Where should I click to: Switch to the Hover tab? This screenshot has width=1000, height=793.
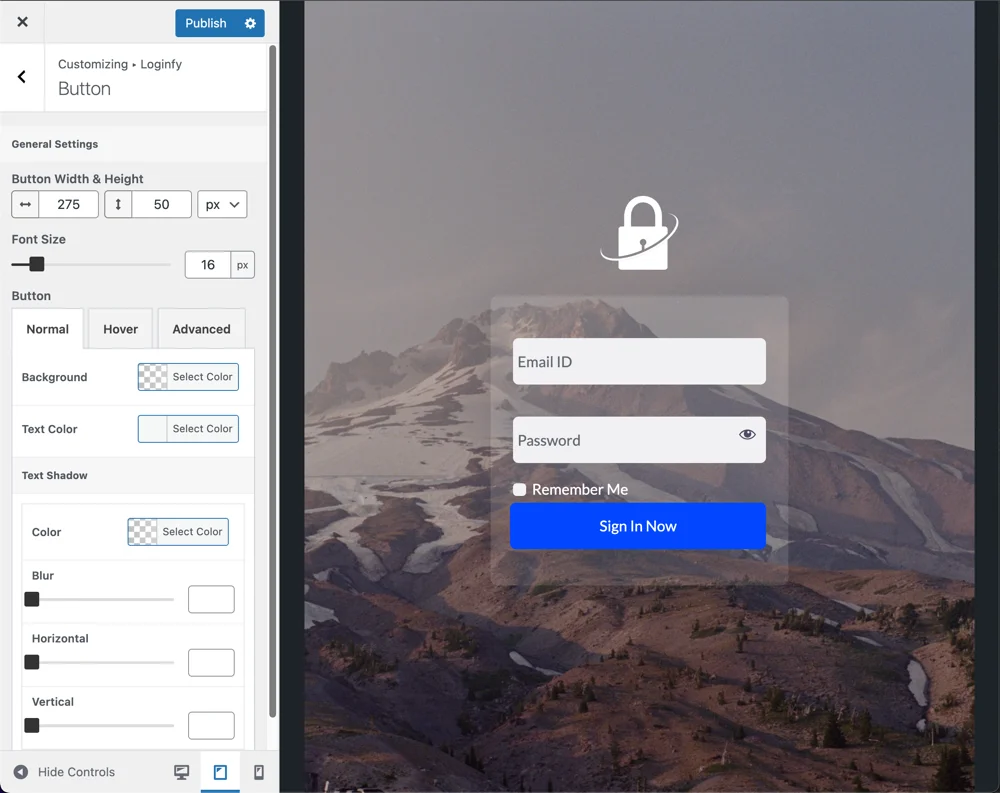tap(120, 329)
